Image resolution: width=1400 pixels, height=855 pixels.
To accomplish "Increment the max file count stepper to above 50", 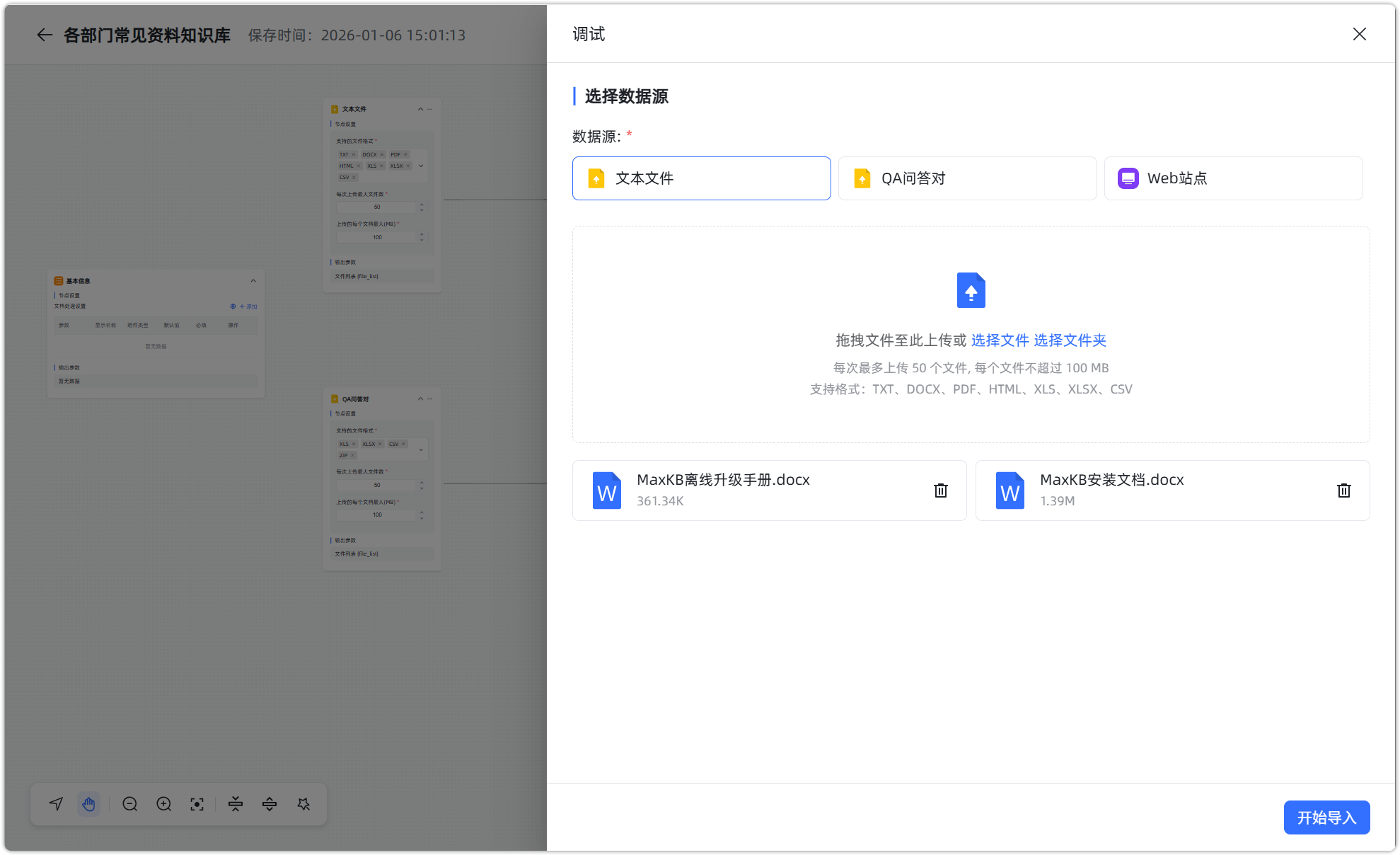I will coord(421,205).
